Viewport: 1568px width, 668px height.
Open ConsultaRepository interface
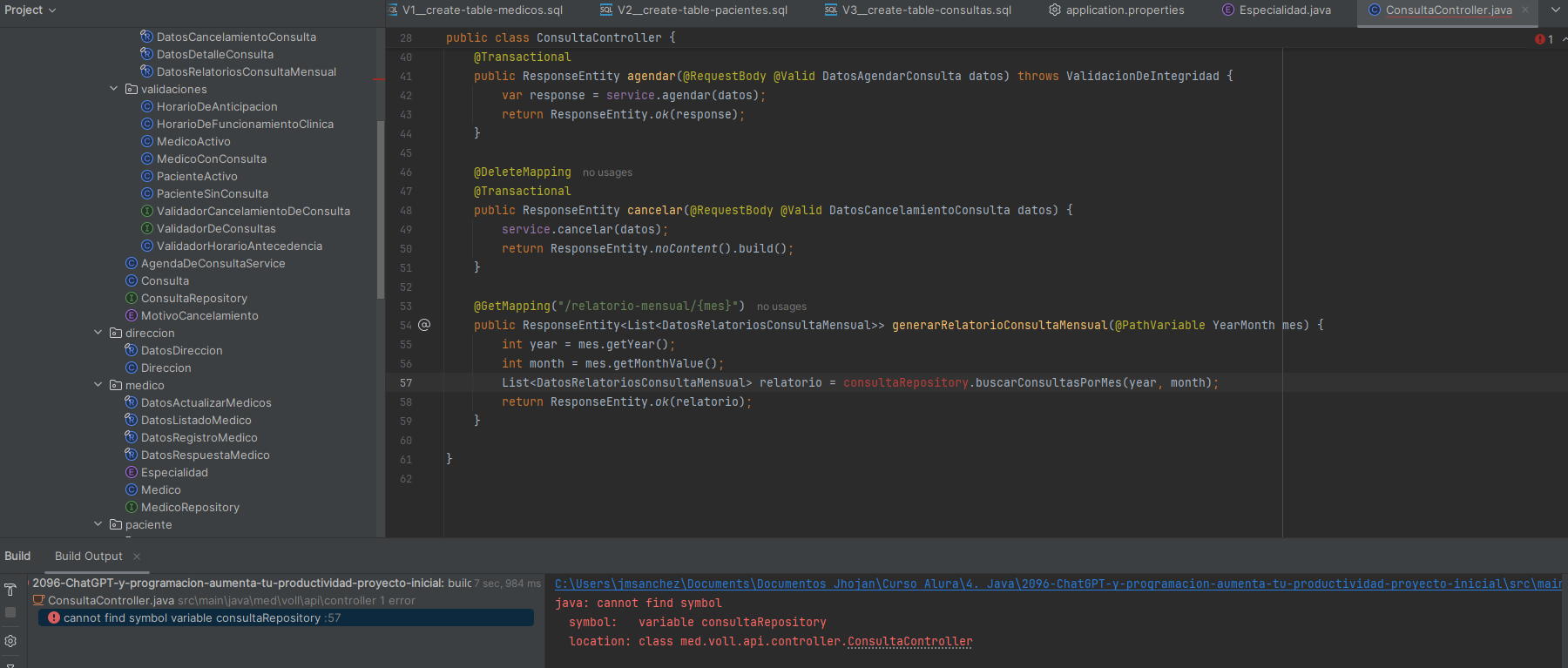[x=194, y=298]
